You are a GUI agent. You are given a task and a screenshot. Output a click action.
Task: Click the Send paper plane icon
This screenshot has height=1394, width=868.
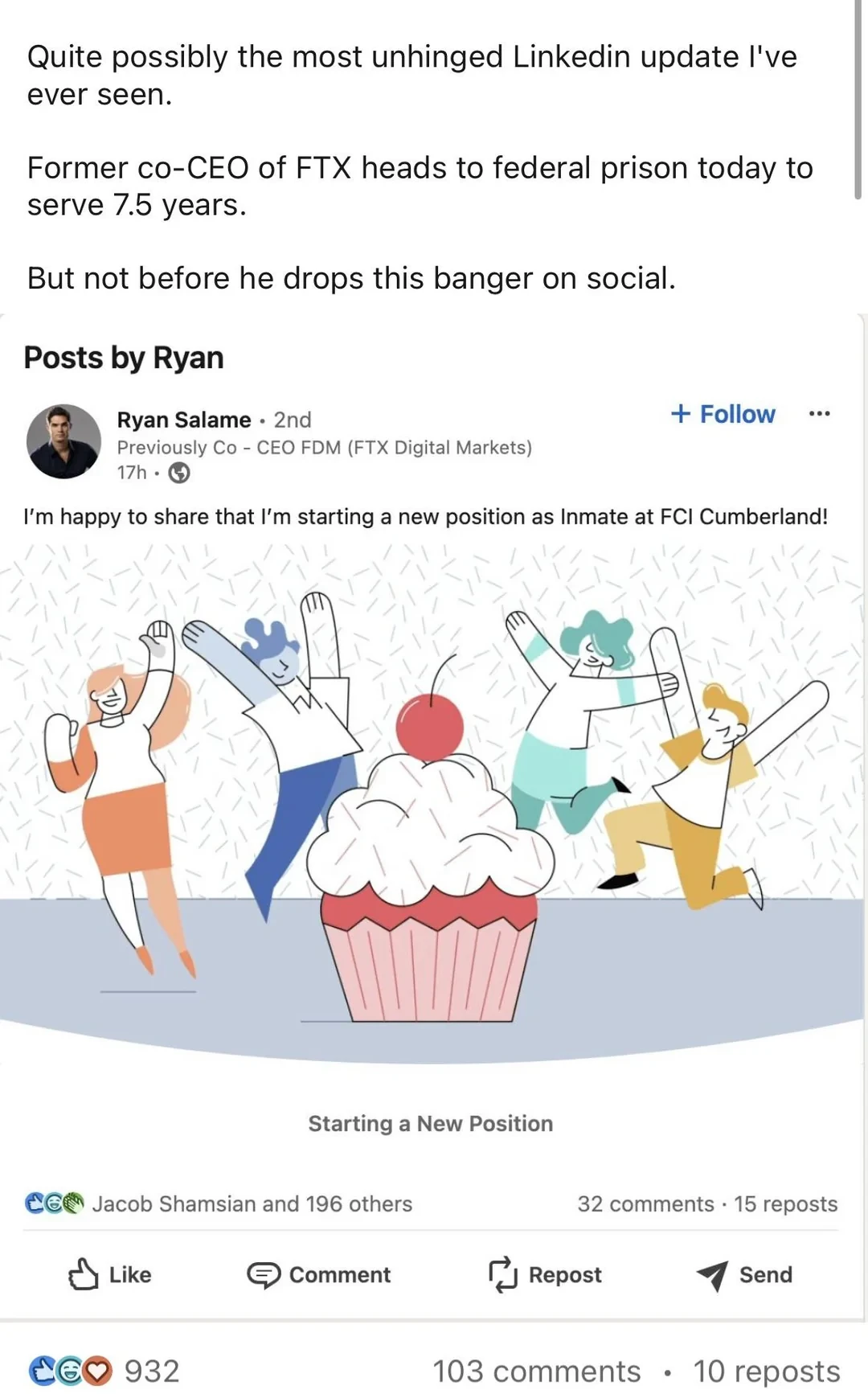(x=712, y=1275)
